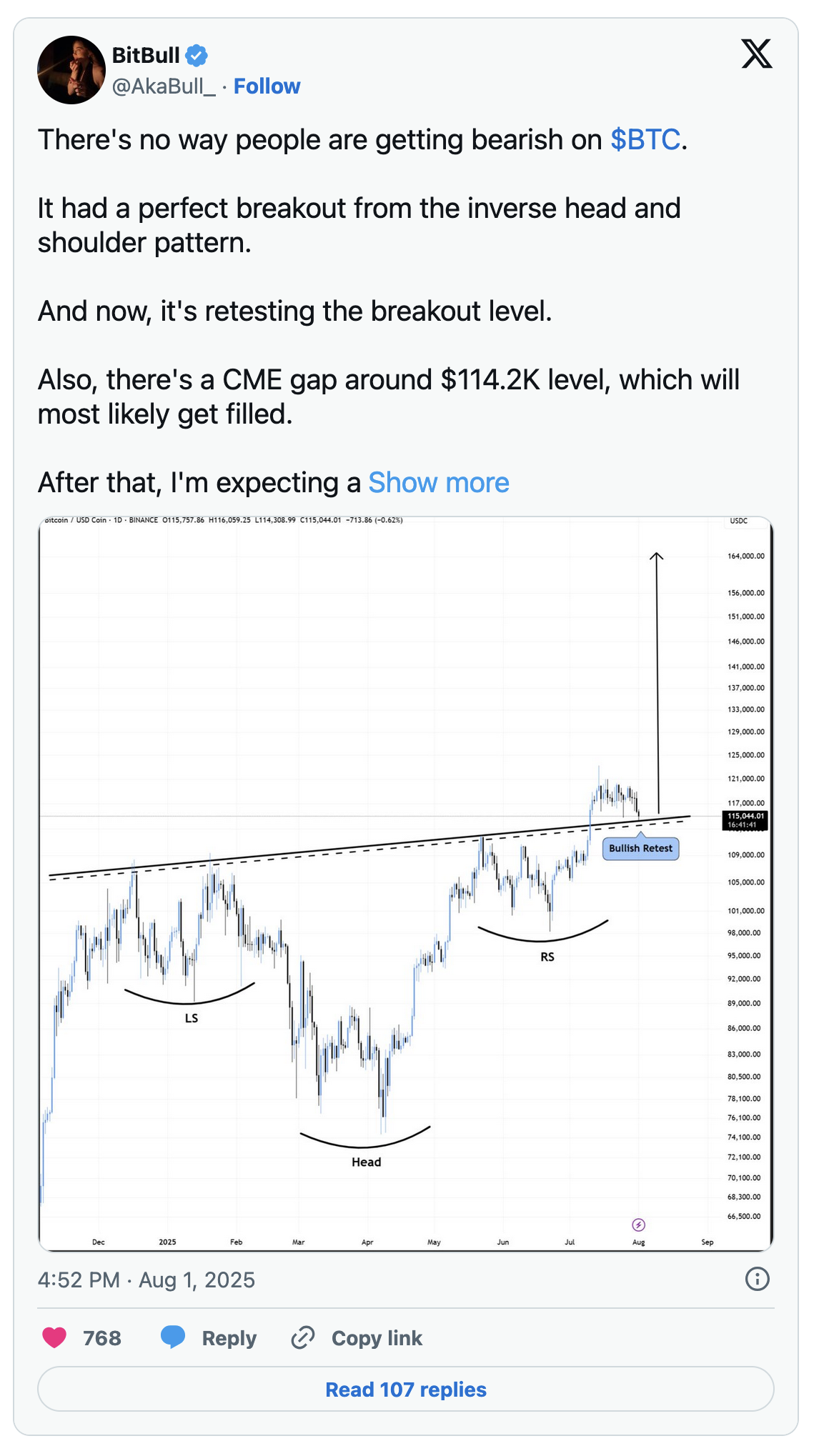Click the Reply text label
The height and width of the screenshot is (1456, 839).
[229, 1338]
